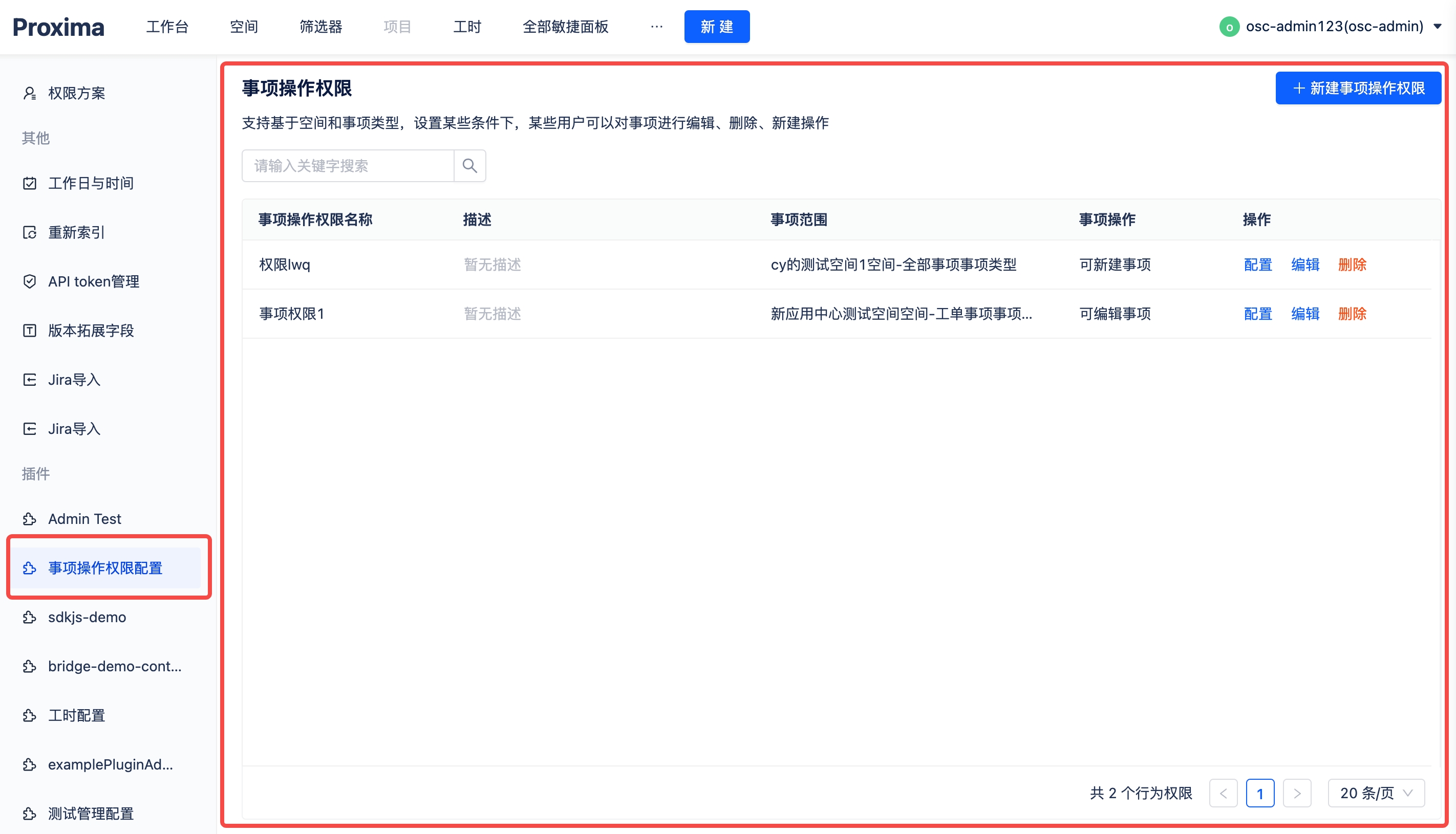This screenshot has height=834, width=1456.
Task: Click the 重新索引 sidebar icon
Action: (x=30, y=232)
